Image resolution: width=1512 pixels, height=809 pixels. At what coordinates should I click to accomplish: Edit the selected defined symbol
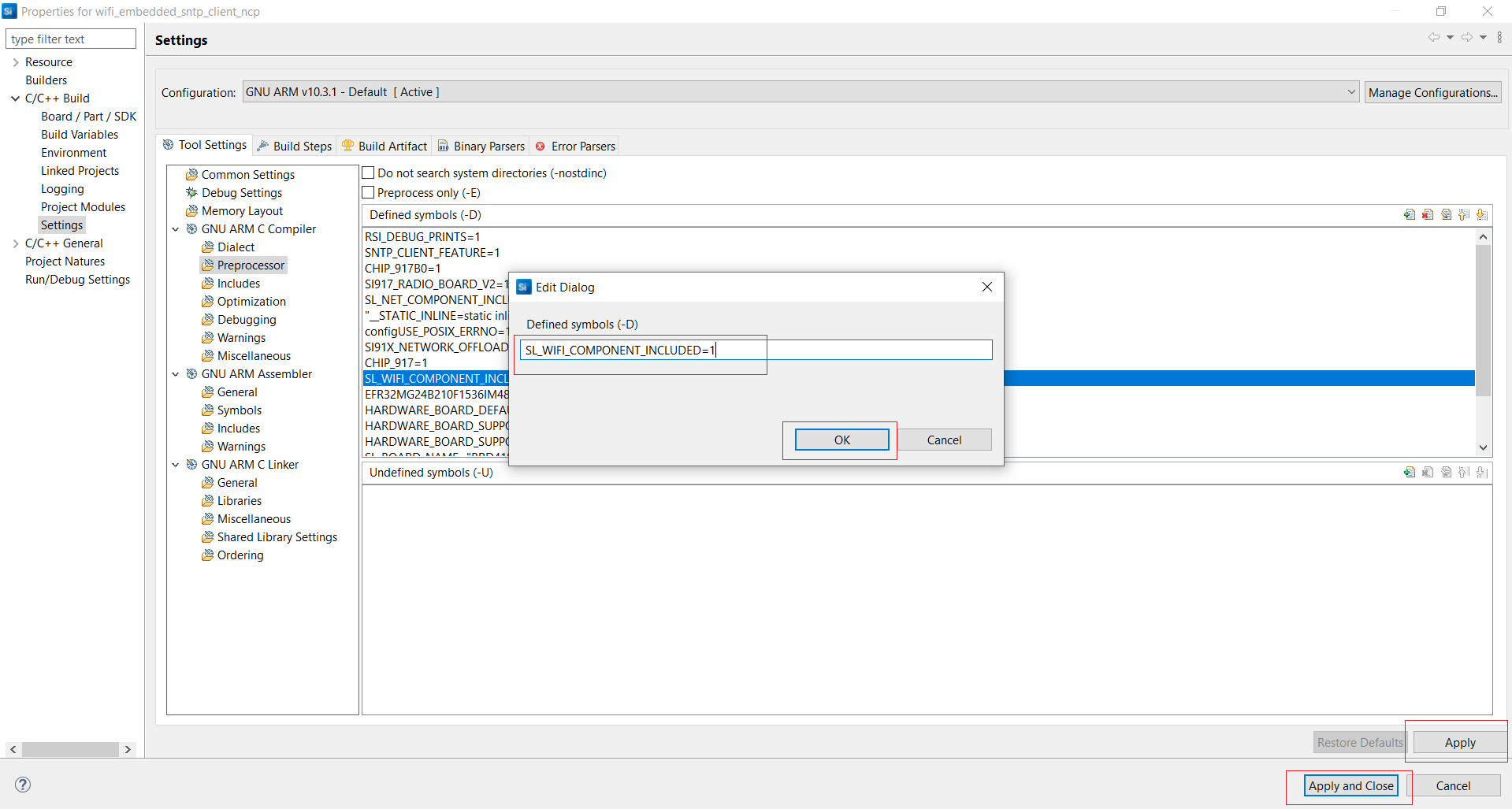click(x=1447, y=214)
